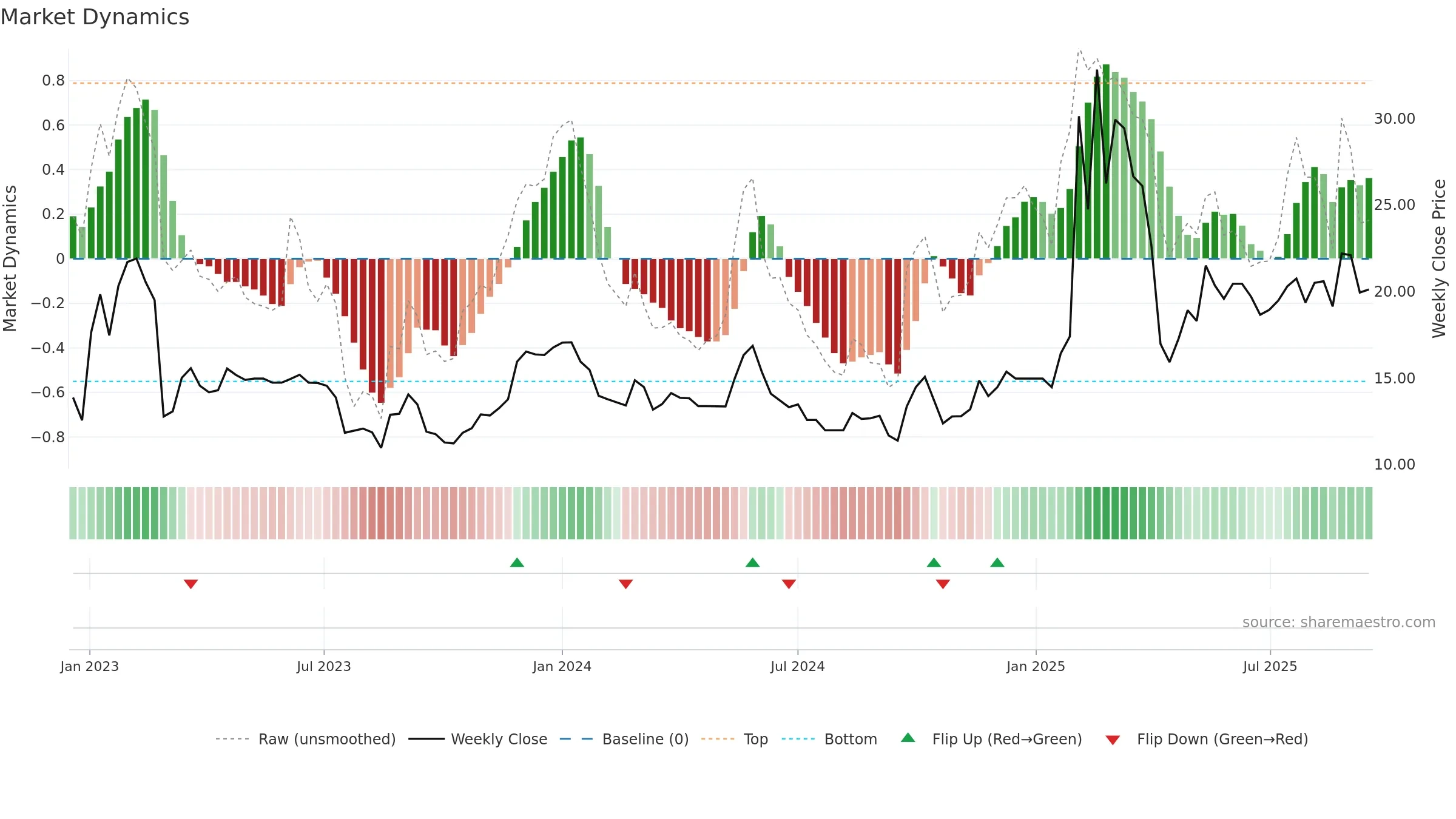Click the 0.8 left axis label
1456x819 pixels.
pos(53,81)
